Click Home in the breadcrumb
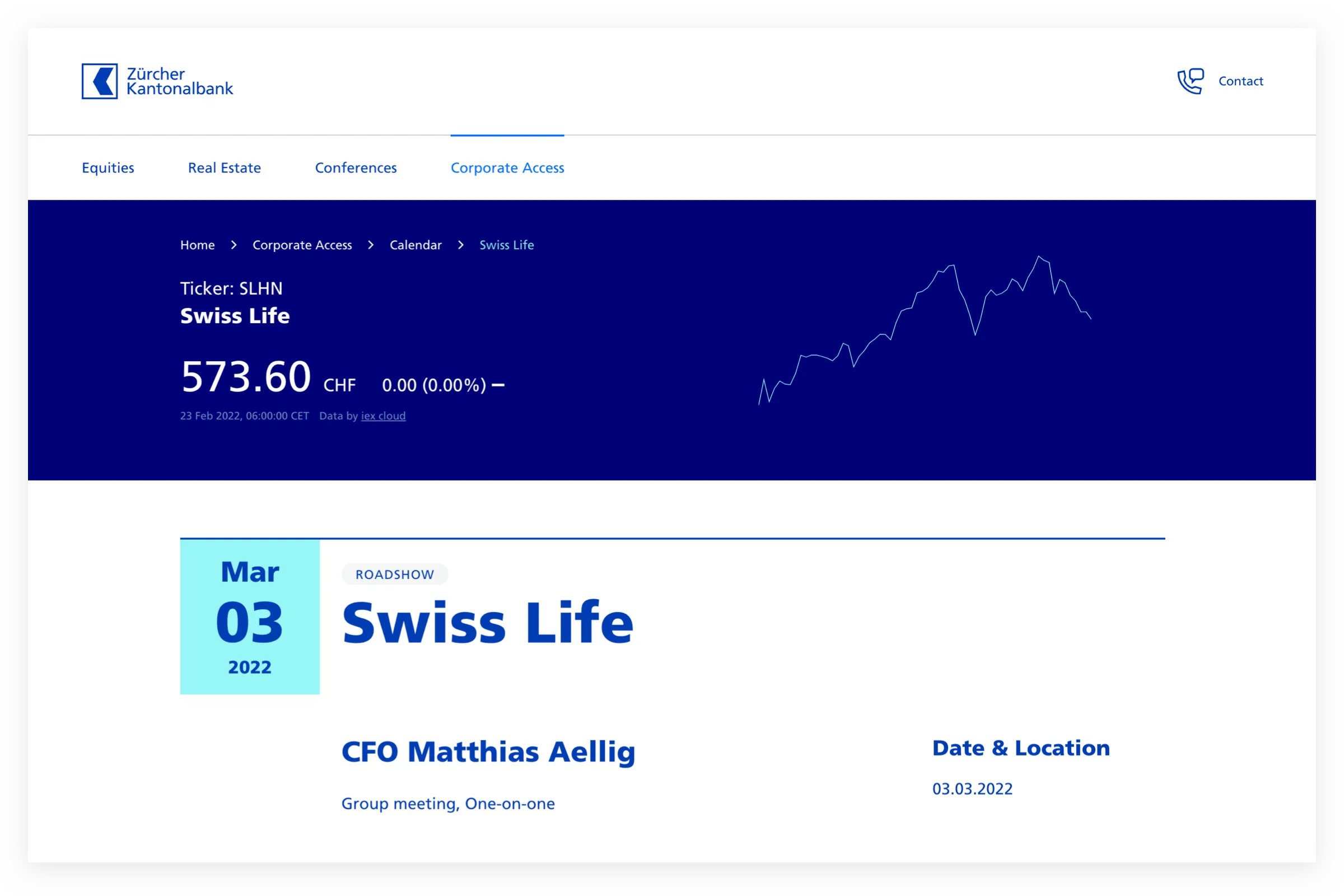The height and width of the screenshot is (896, 1344). point(197,245)
